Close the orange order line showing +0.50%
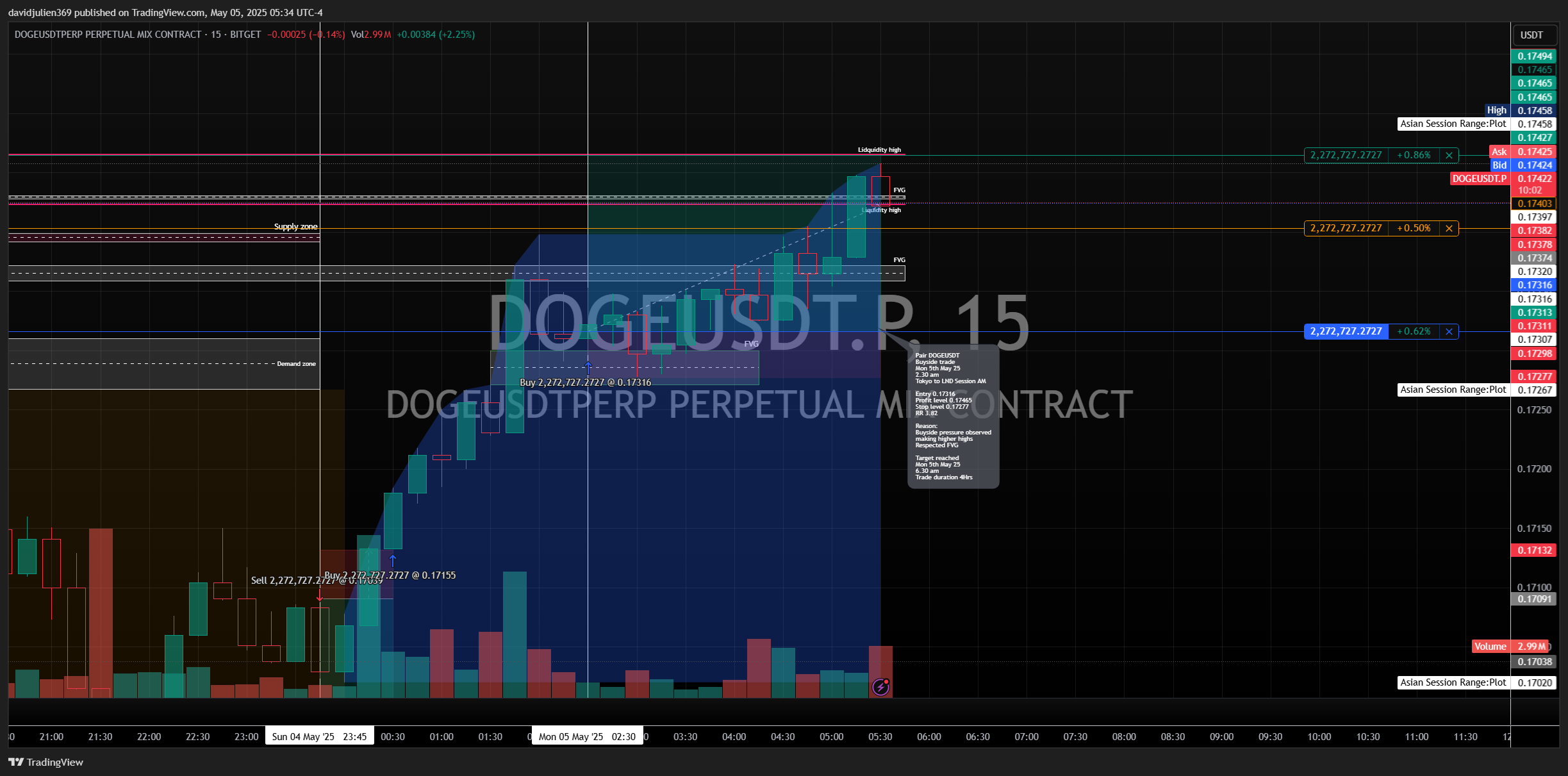Screen dimensions: 1568x776 (x=1449, y=228)
